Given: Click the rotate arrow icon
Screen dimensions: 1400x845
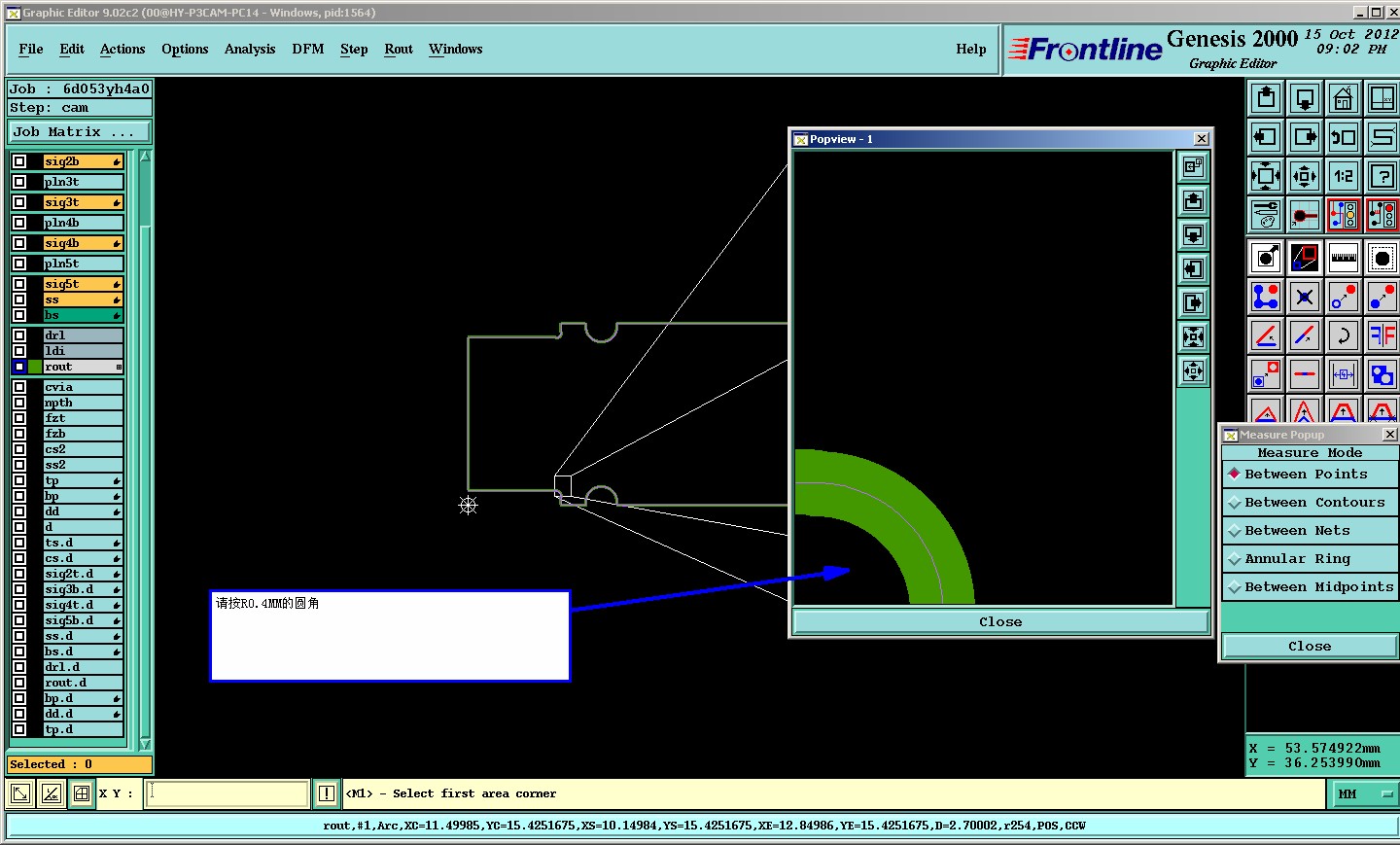Looking at the screenshot, I should (1344, 335).
